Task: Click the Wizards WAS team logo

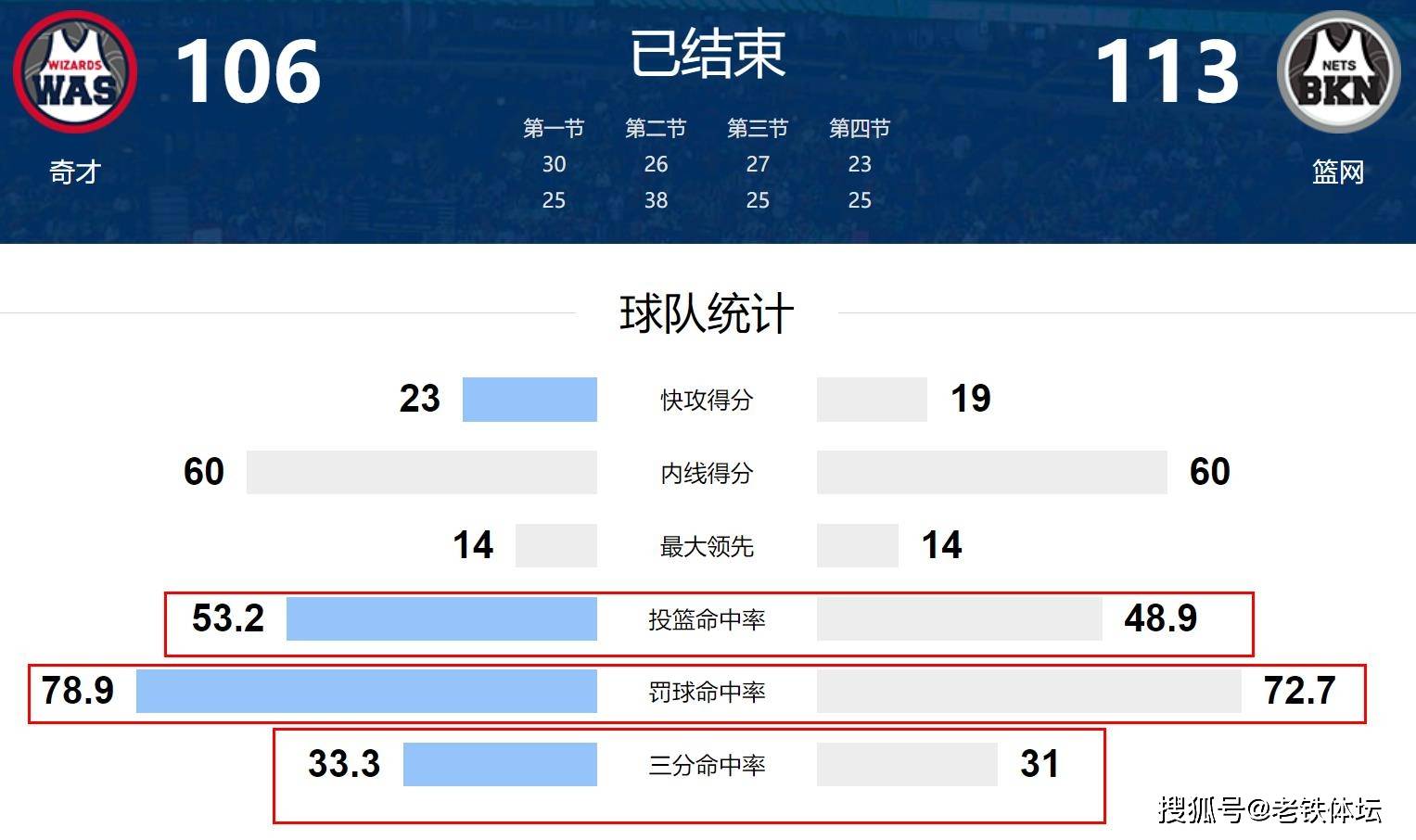Action: point(76,73)
